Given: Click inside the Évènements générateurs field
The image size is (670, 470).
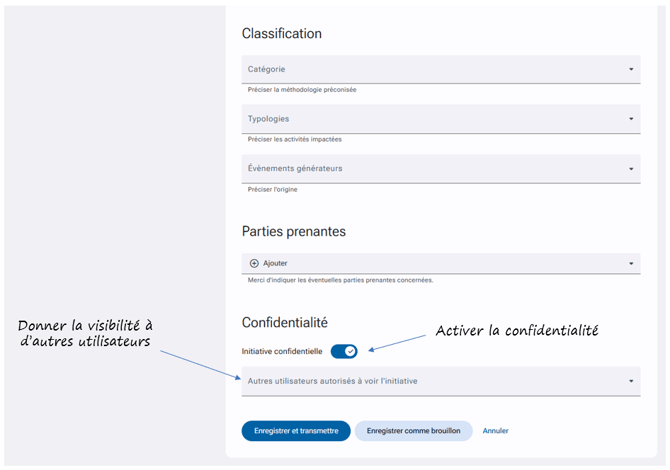Looking at the screenshot, I should pyautogui.click(x=441, y=169).
